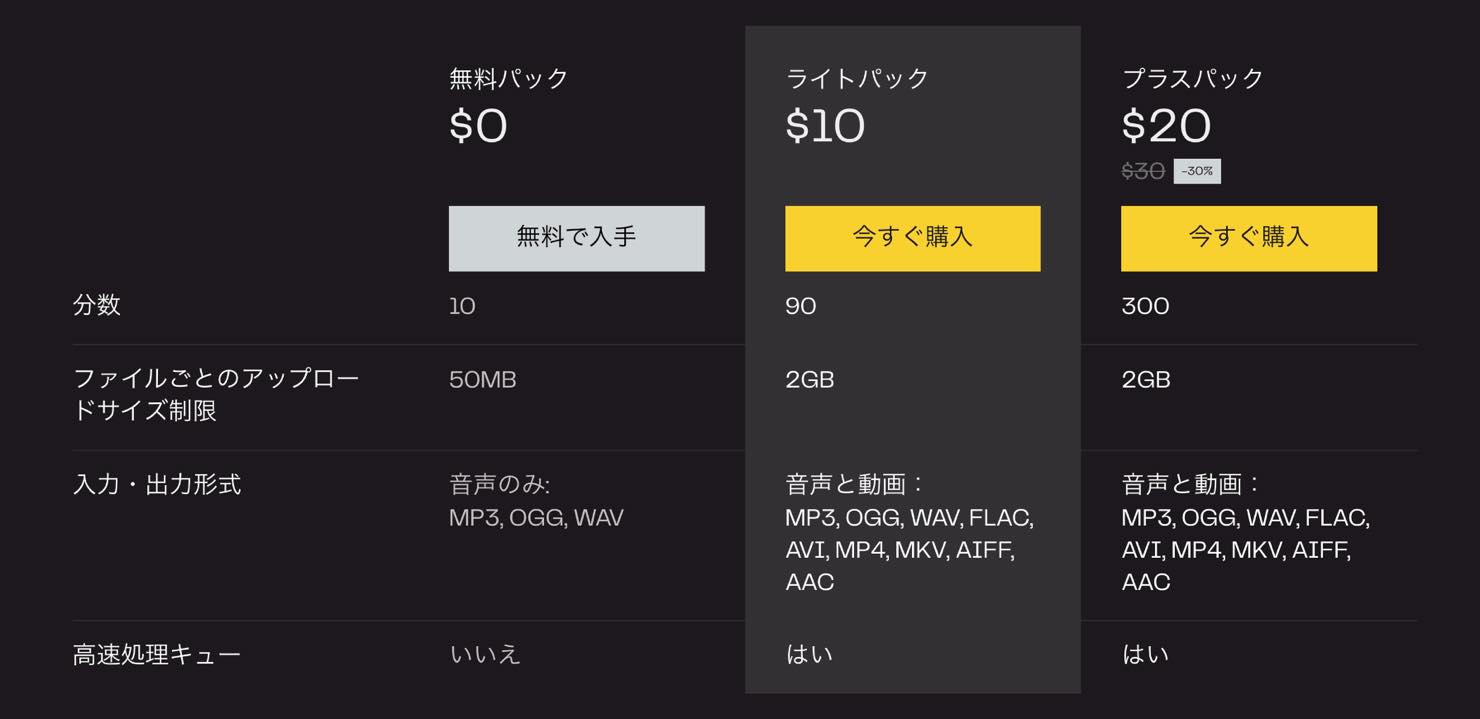Click the 高速処理キュー row label
This screenshot has height=719, width=1480.
(157, 655)
